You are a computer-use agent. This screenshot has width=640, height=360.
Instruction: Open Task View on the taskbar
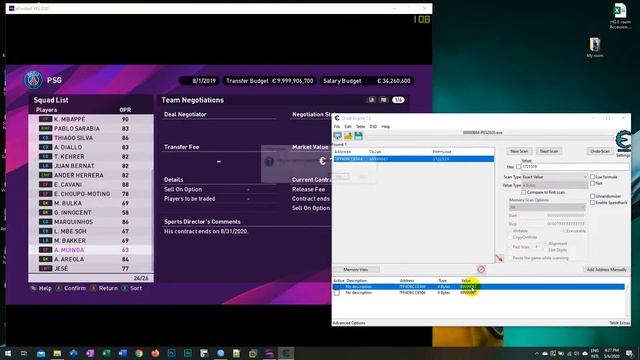24,353
